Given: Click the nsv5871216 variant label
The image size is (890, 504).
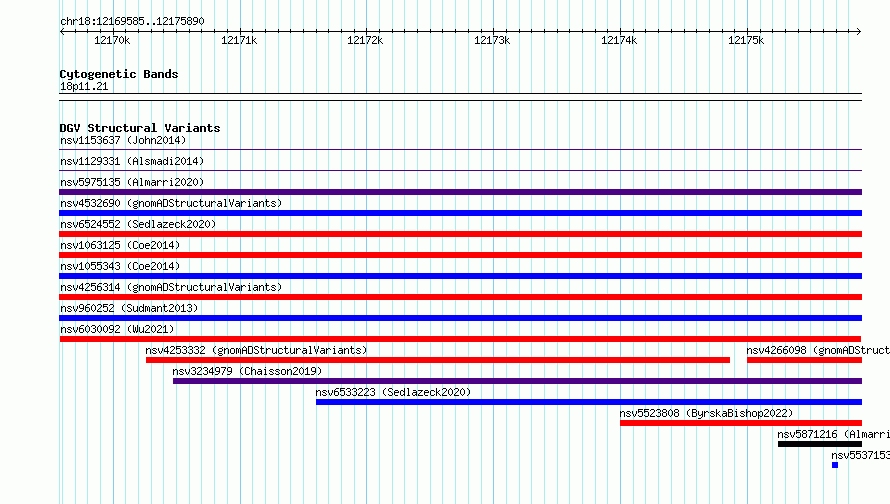Looking at the screenshot, I should point(833,434).
